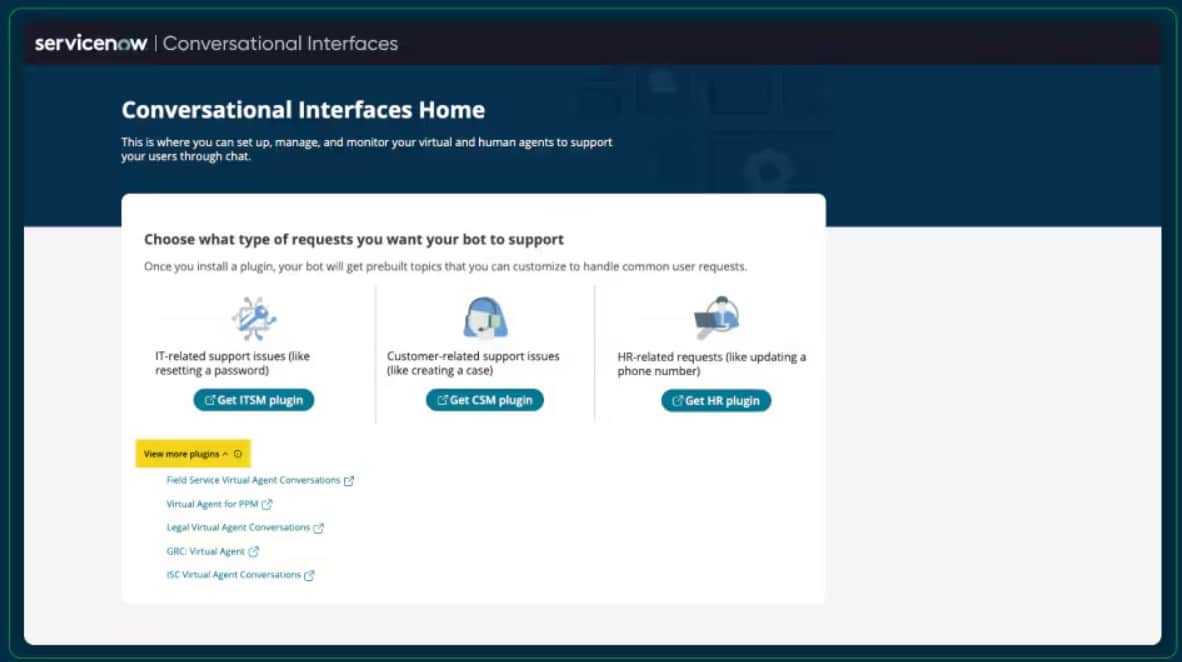This screenshot has width=1182, height=662.
Task: Click the servicenow logo in the header
Action: [x=90, y=43]
